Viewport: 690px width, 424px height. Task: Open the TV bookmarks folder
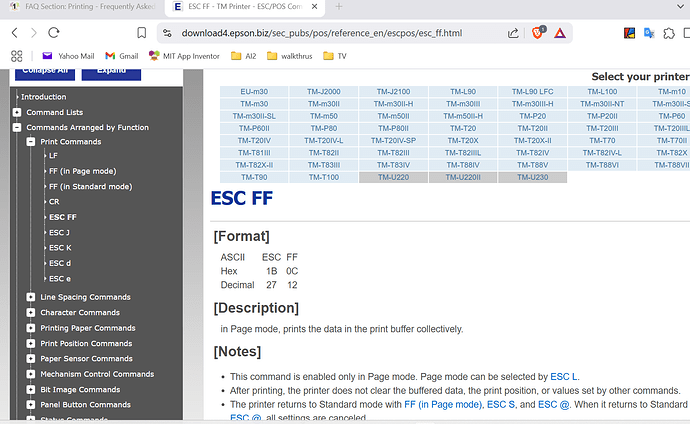[x=335, y=56]
